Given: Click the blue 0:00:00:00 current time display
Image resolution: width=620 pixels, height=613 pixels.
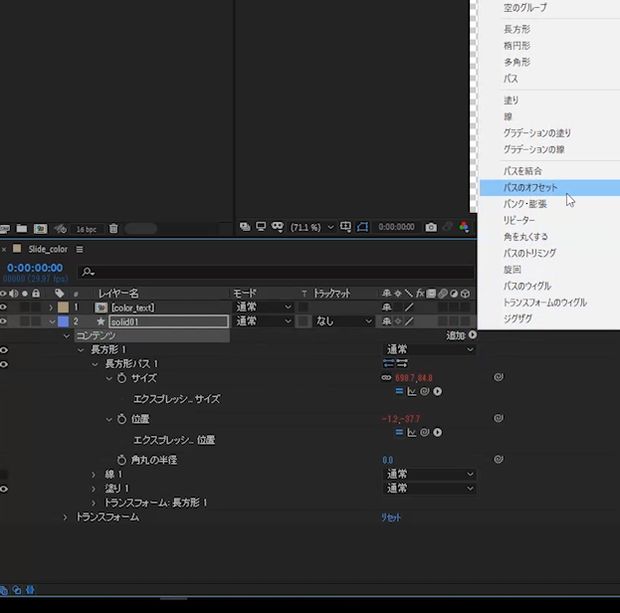Looking at the screenshot, I should pyautogui.click(x=35, y=268).
